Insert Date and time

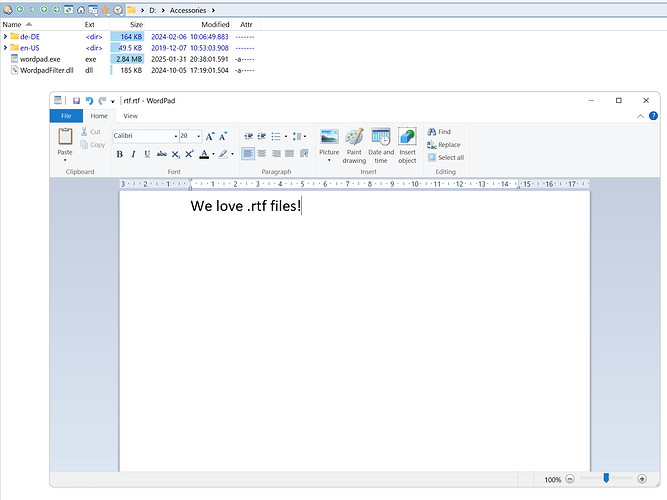point(381,146)
